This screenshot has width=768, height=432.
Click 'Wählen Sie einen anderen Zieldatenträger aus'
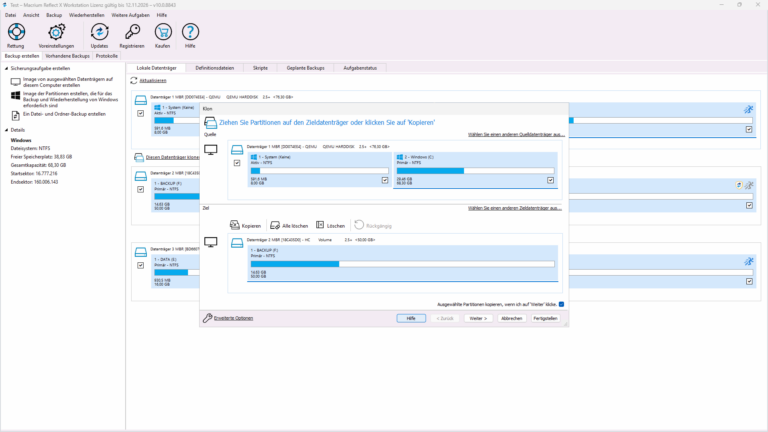[515, 208]
